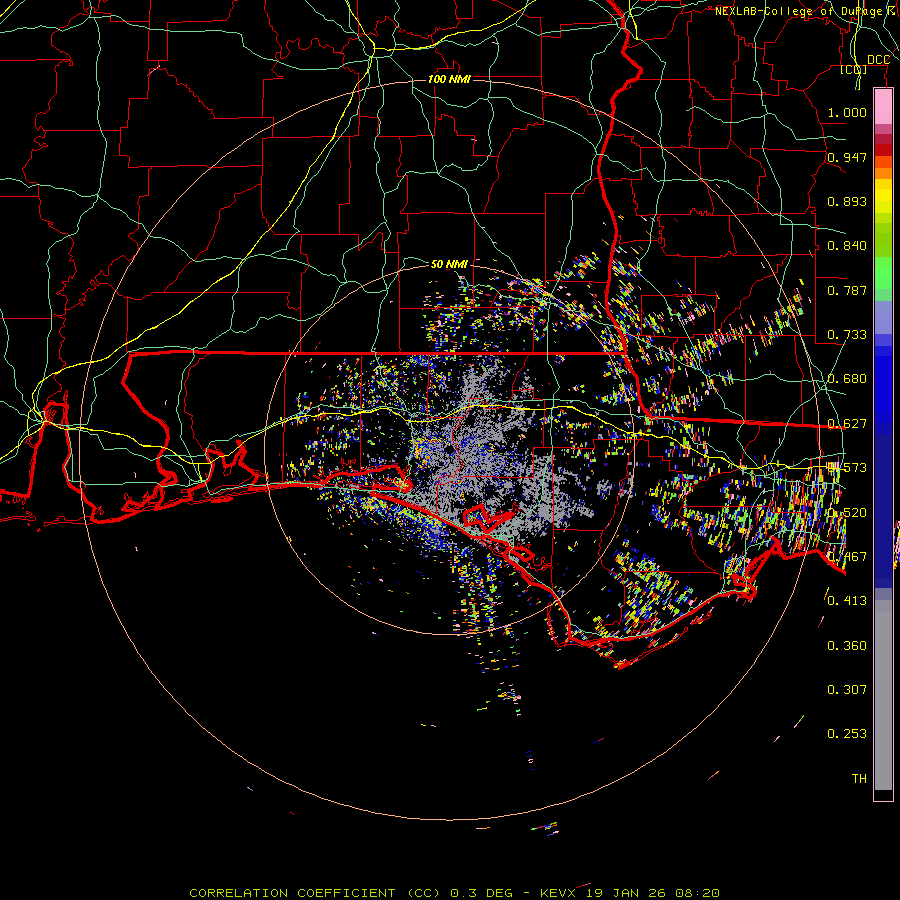Click the TH threshold legend label
The image size is (900, 900).
pos(859,778)
